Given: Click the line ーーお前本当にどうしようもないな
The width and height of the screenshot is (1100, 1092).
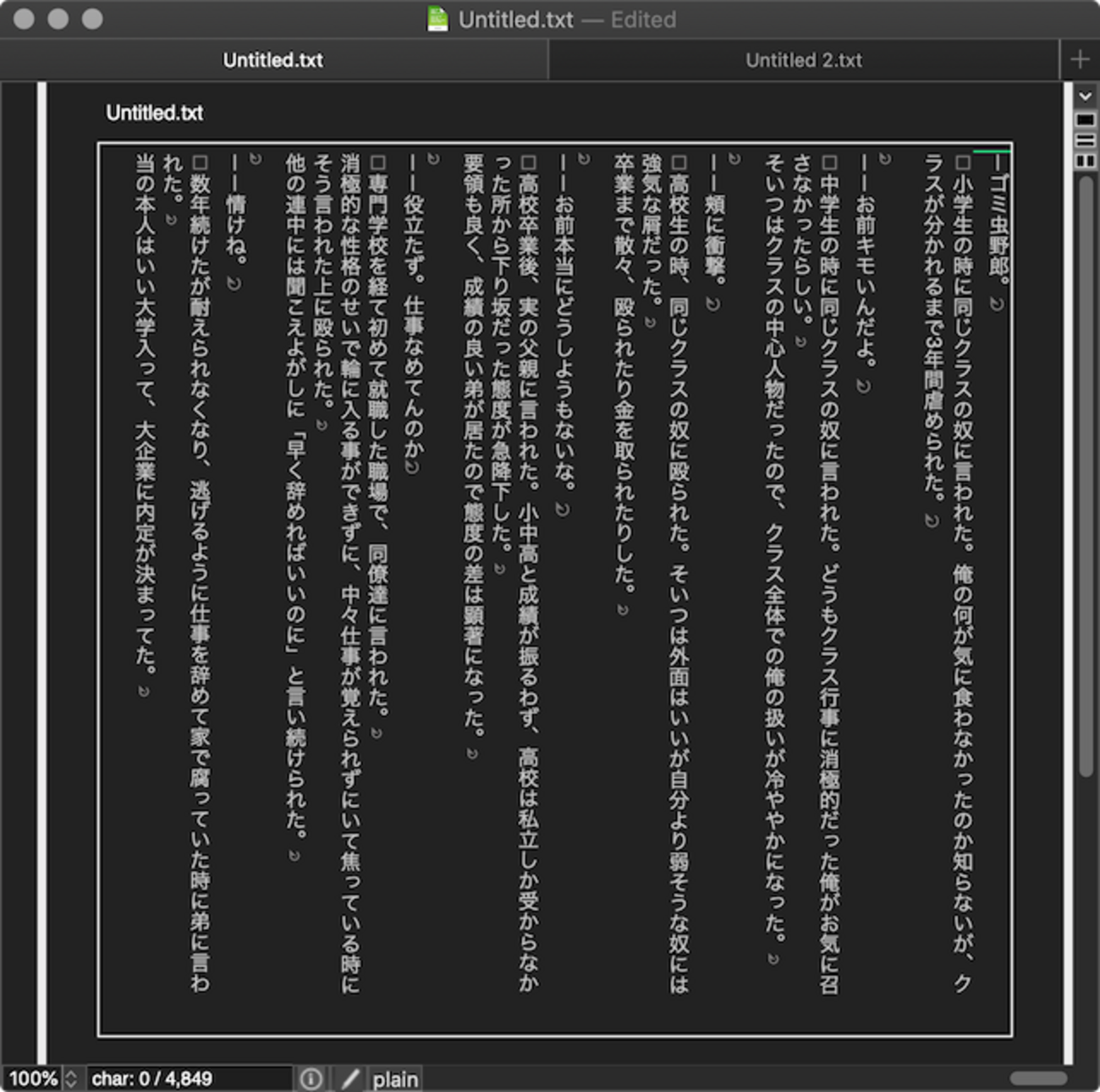Looking at the screenshot, I should [x=564, y=334].
